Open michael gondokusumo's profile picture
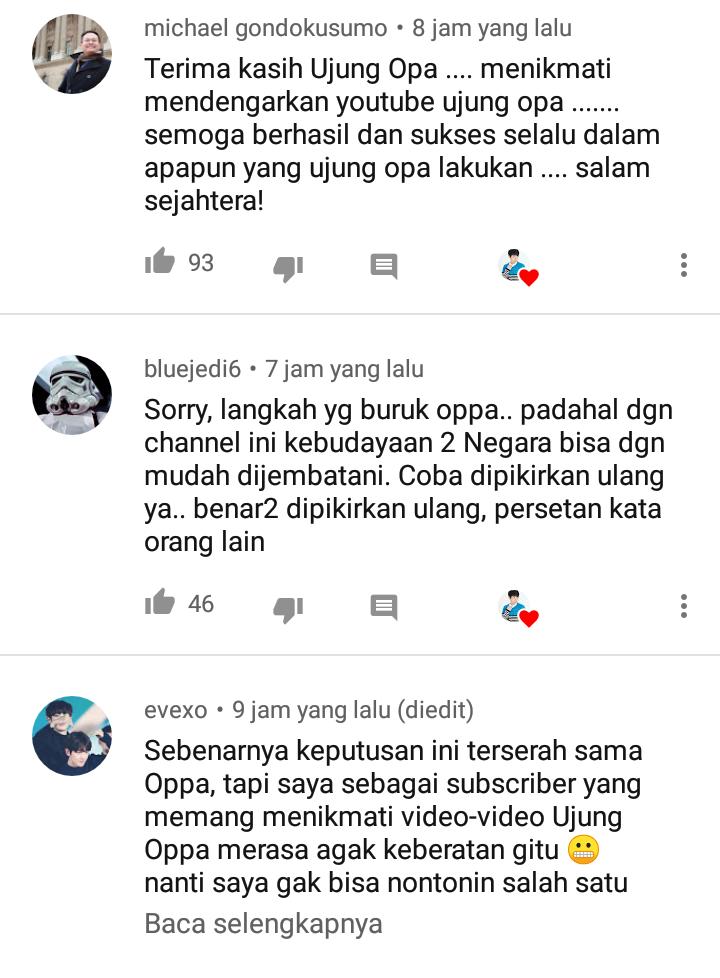 click(72, 54)
